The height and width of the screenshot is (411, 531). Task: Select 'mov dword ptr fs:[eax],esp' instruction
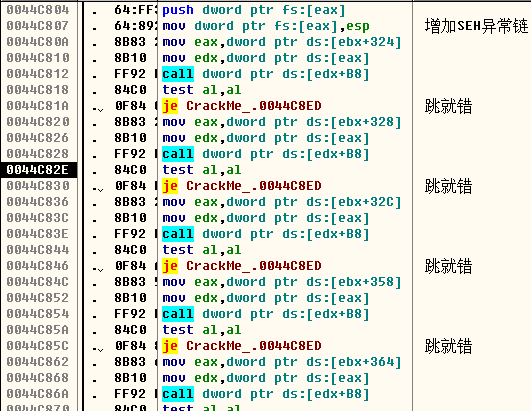(266, 26)
